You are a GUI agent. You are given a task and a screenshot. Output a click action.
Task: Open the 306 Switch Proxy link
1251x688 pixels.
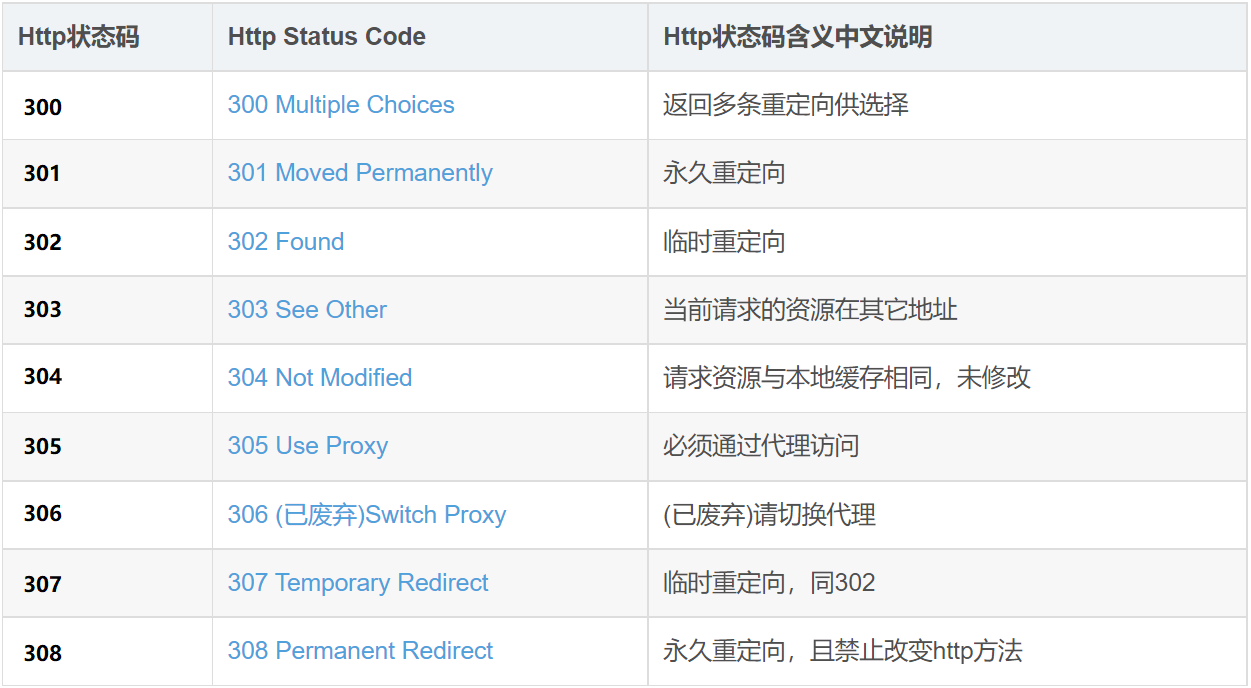click(x=367, y=515)
